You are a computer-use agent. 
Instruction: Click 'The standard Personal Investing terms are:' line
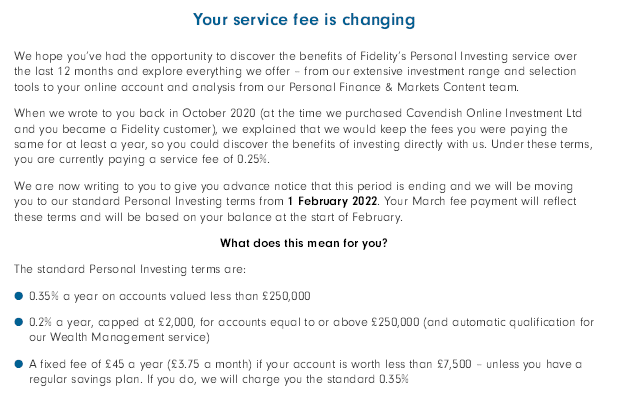[130, 269]
